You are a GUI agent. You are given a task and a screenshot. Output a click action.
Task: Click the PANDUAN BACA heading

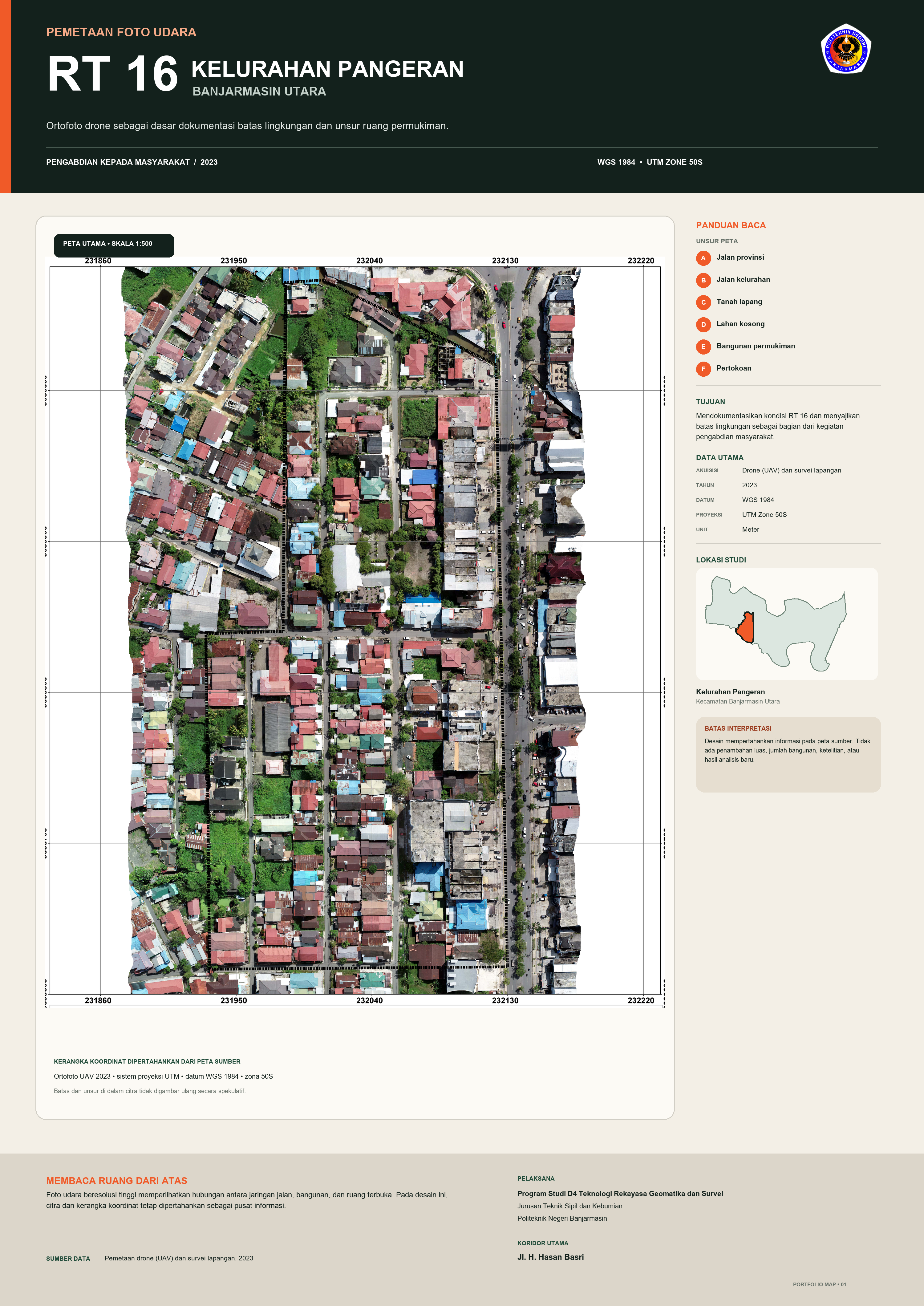tap(731, 225)
